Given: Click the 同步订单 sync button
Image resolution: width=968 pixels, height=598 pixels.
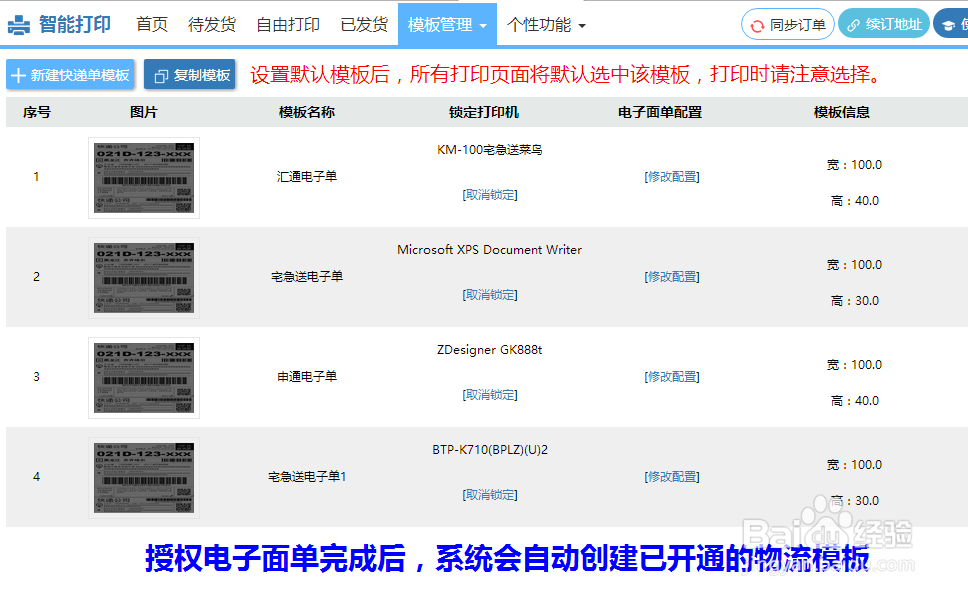Looking at the screenshot, I should [x=788, y=25].
